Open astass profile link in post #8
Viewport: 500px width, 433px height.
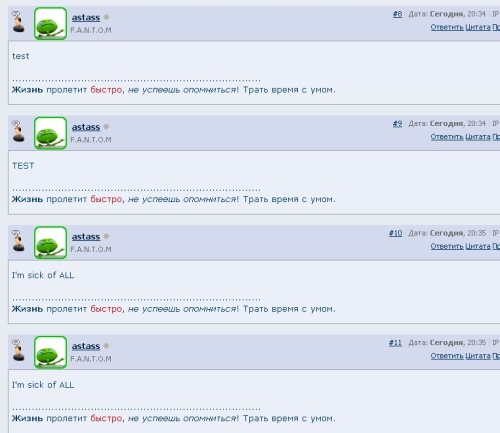click(86, 17)
